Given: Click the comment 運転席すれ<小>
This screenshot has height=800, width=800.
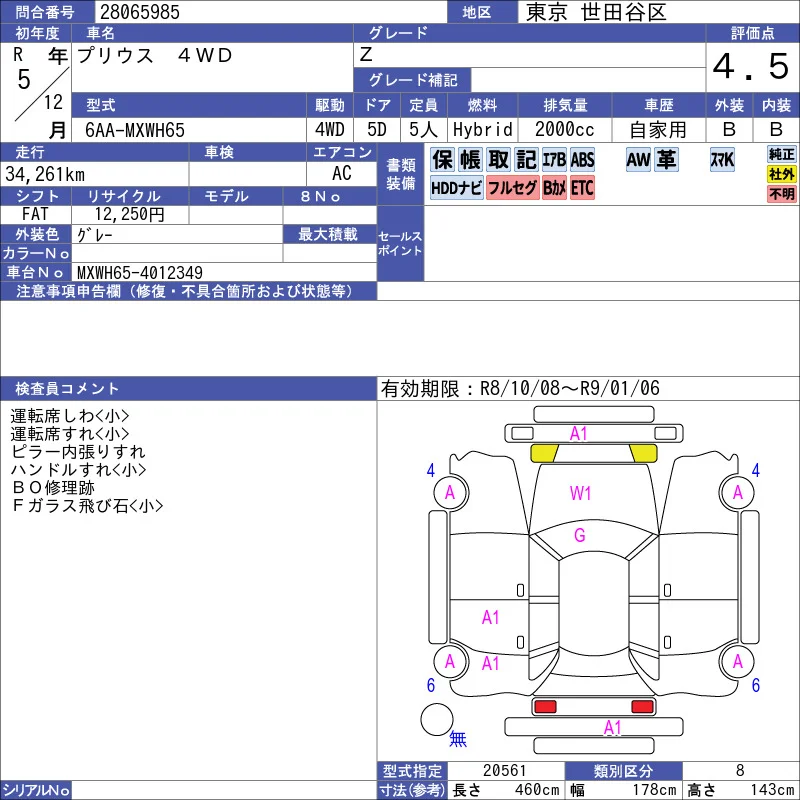Looking at the screenshot, I should (69, 434).
